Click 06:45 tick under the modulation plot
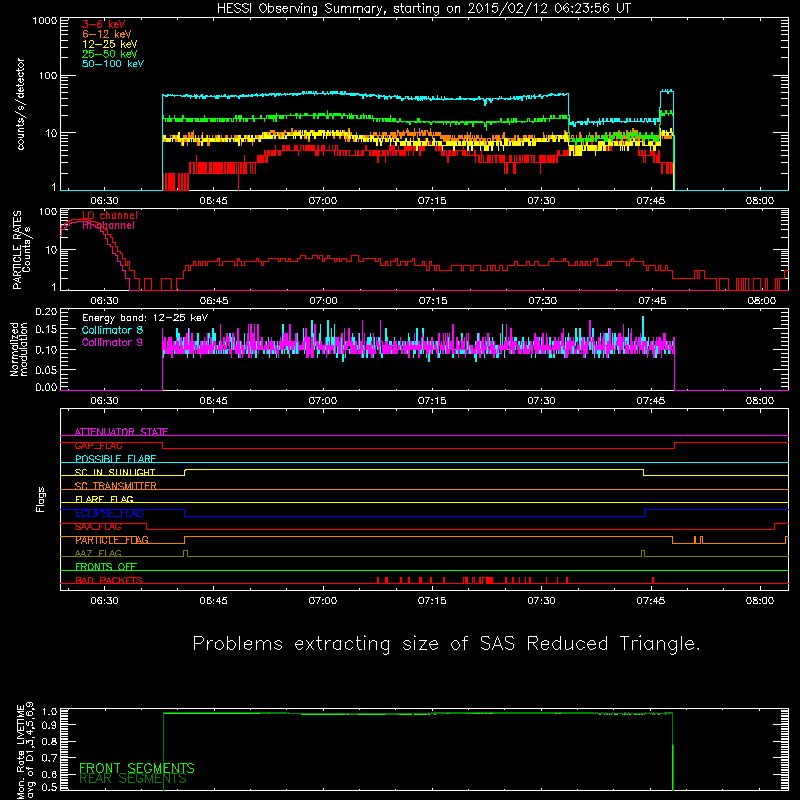The image size is (800, 800). (213, 401)
